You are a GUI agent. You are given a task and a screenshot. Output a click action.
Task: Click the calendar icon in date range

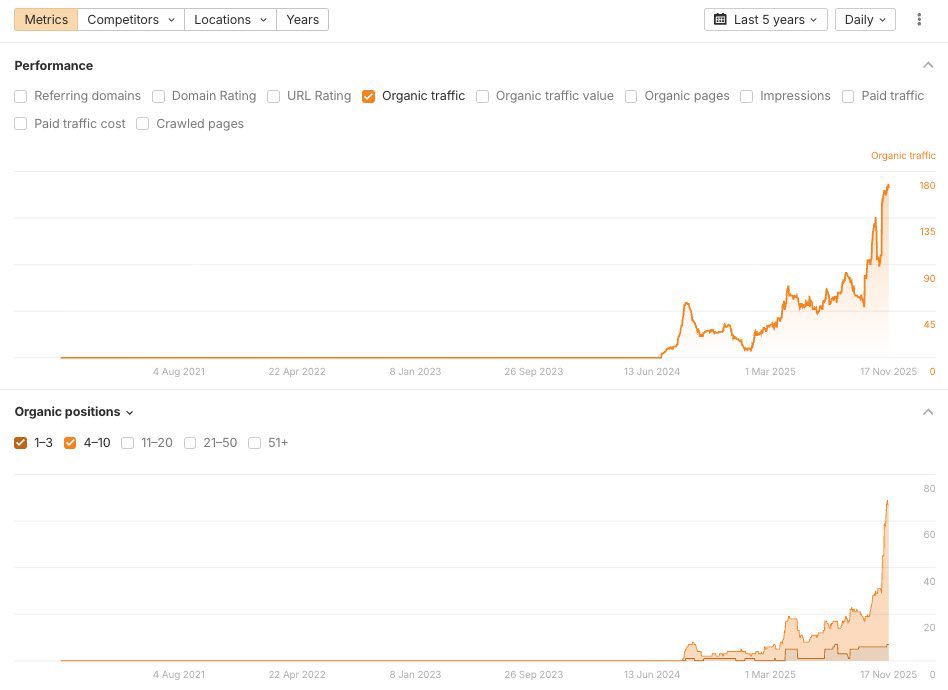pyautogui.click(x=720, y=19)
